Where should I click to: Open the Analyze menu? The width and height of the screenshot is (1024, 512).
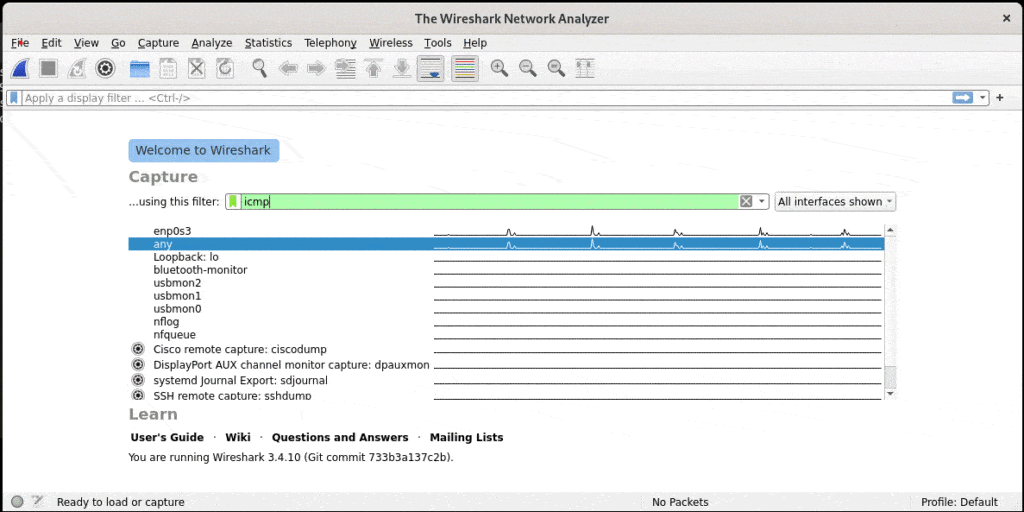(x=212, y=43)
